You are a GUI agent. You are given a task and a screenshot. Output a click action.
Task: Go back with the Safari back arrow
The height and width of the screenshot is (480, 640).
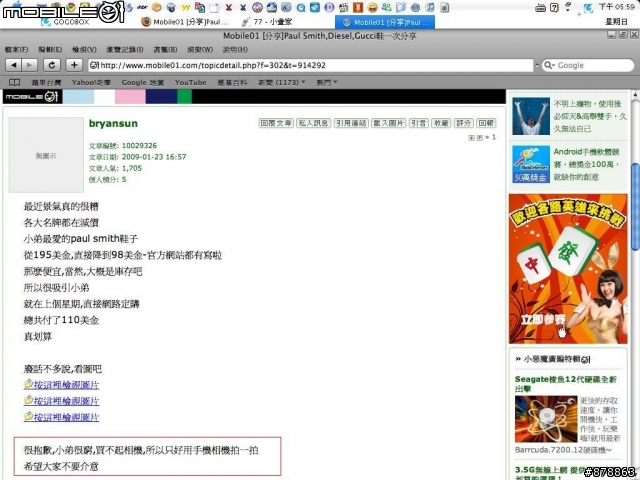click(x=13, y=65)
